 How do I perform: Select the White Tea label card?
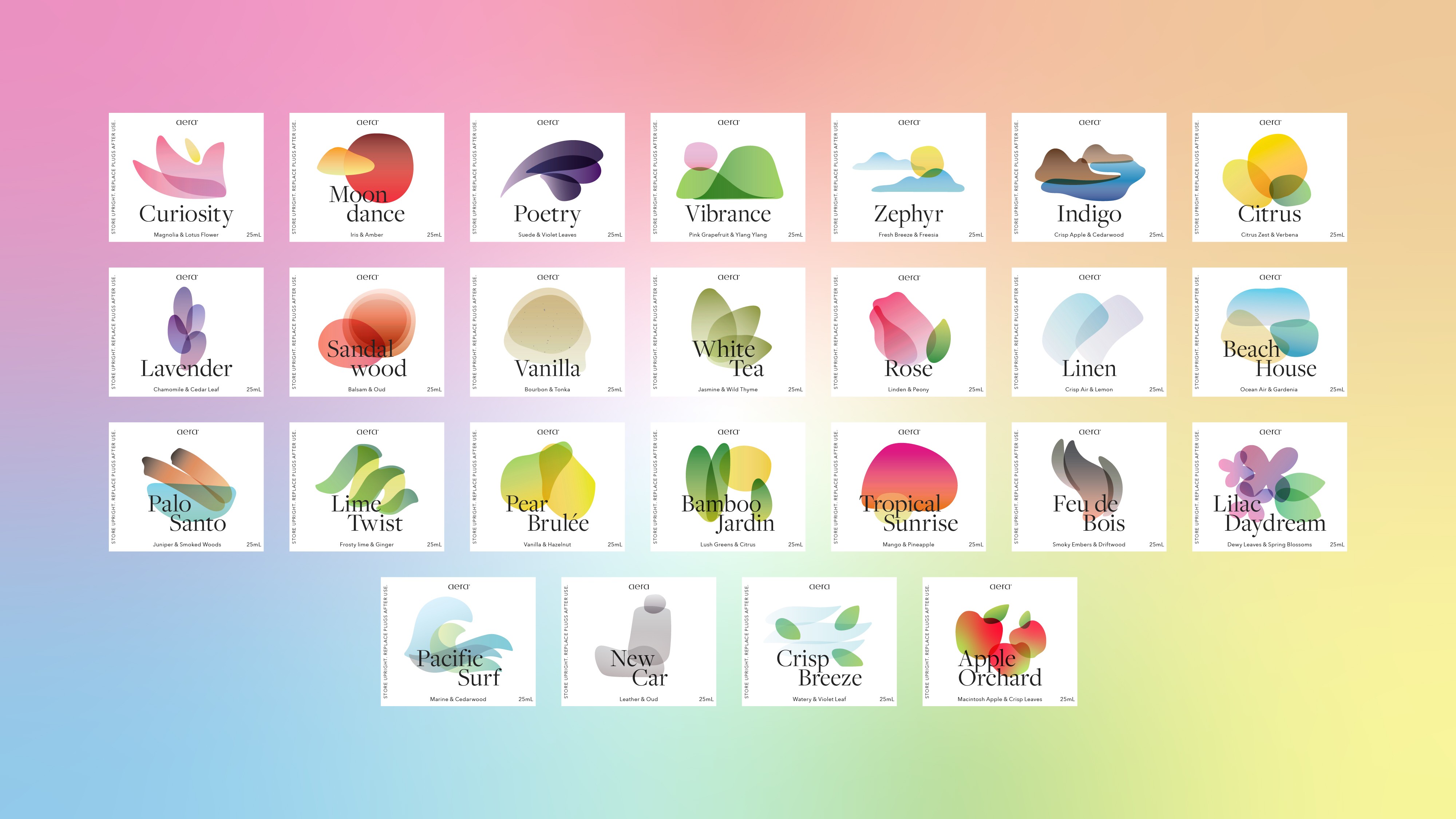[x=727, y=332]
